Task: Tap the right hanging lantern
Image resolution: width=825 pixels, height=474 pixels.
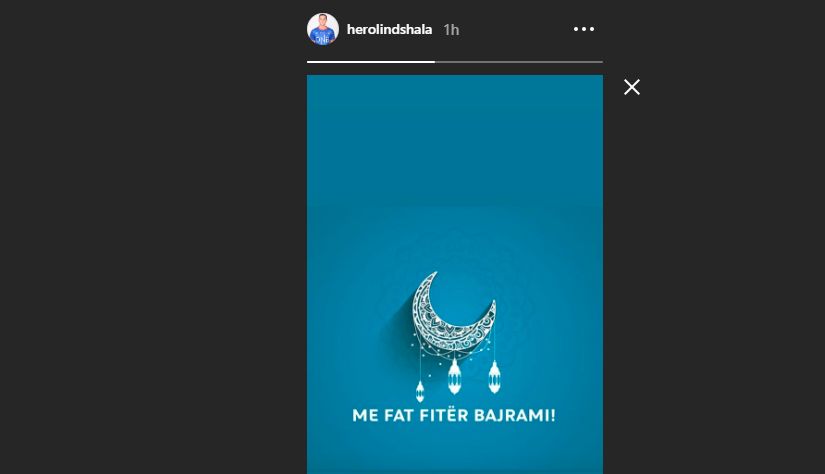Action: pos(494,377)
